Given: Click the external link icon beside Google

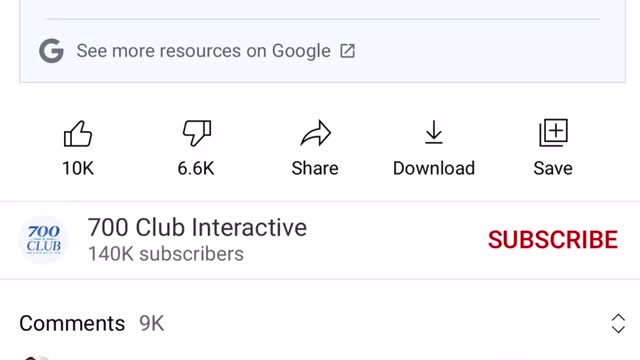Looking at the screenshot, I should tap(347, 51).
